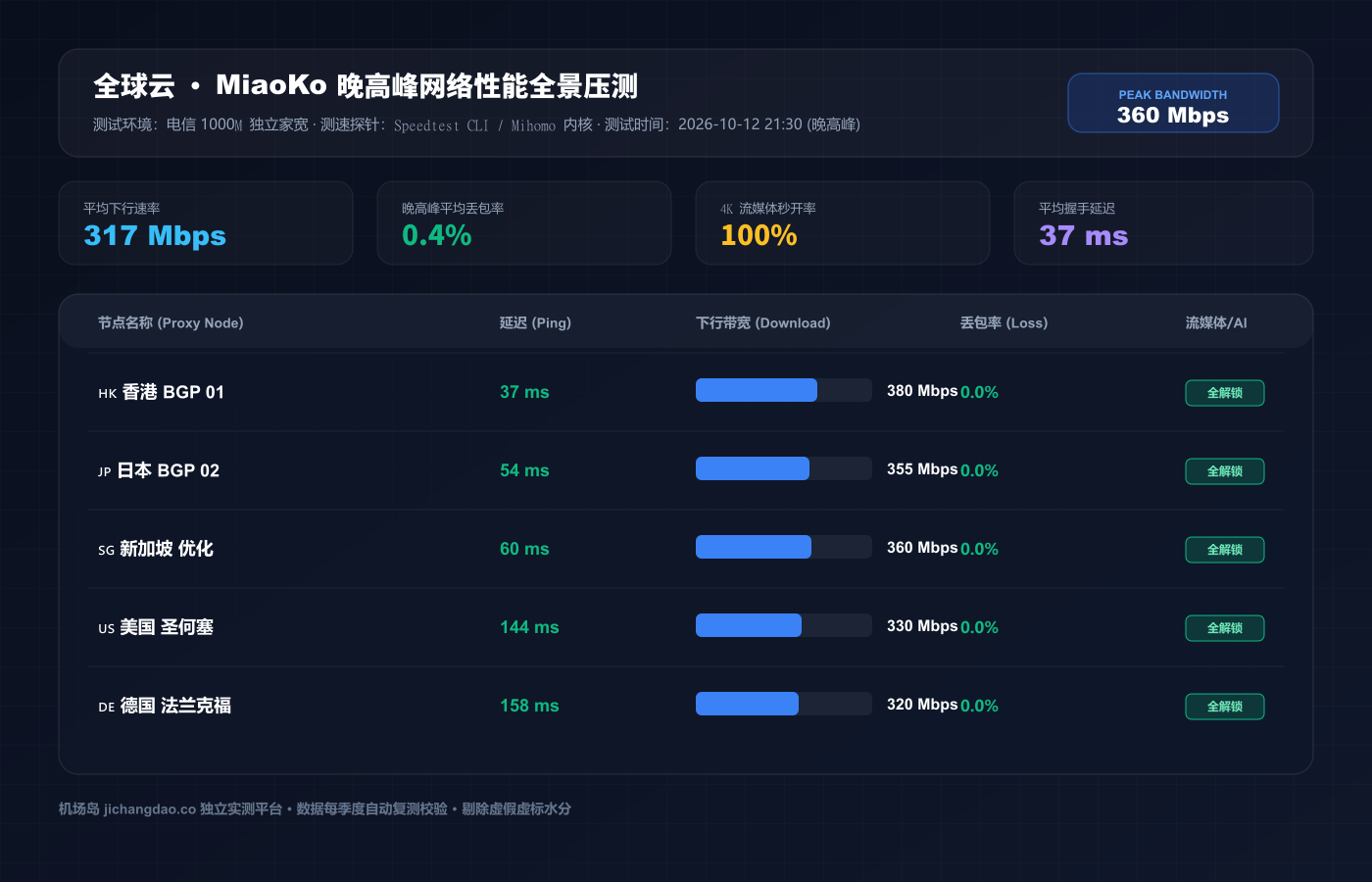Click the PEAK BANDWIDTH 360 Mbps badge
Screen dimensions: 1372x882
pos(1173,103)
